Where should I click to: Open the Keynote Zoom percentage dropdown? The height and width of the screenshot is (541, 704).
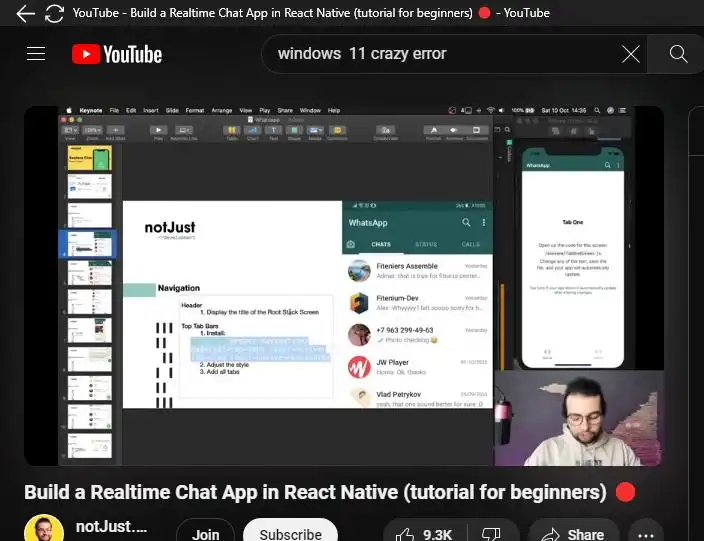(92, 130)
